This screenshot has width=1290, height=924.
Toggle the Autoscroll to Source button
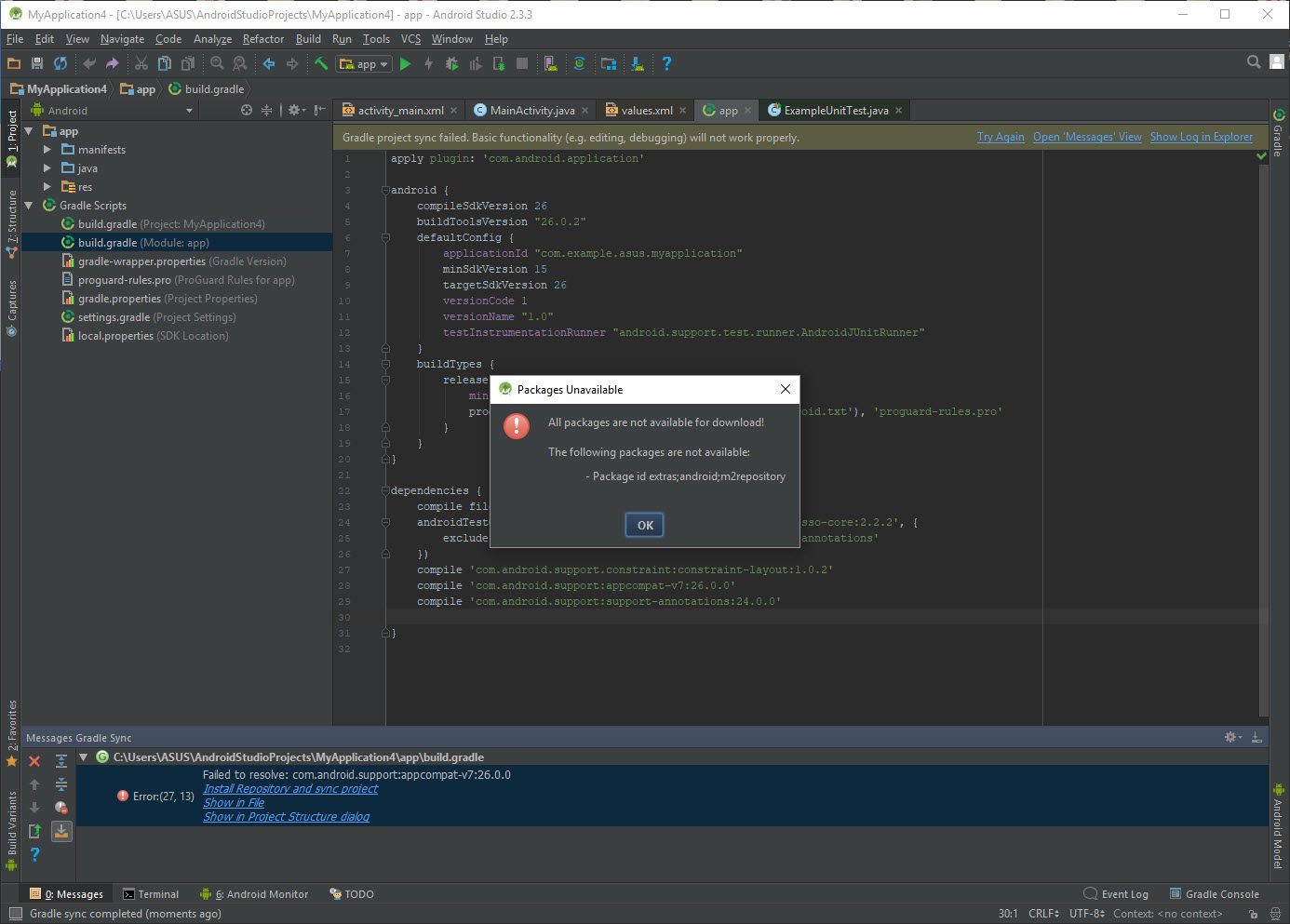(61, 831)
